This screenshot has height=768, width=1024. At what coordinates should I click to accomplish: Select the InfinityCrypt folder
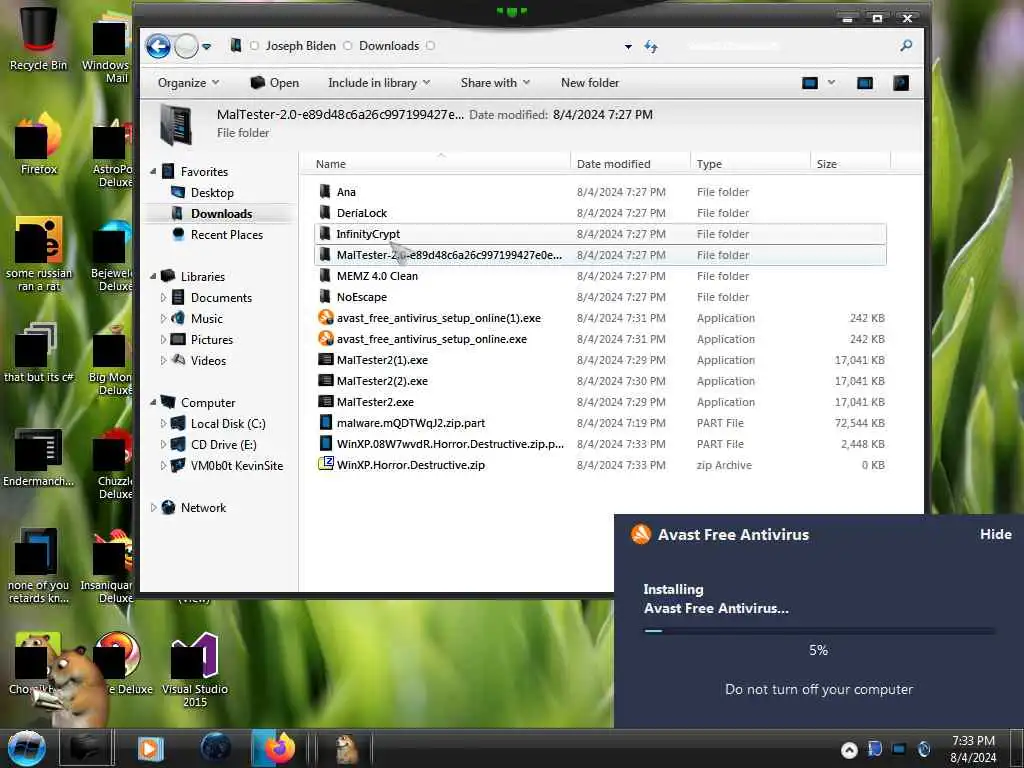[368, 234]
